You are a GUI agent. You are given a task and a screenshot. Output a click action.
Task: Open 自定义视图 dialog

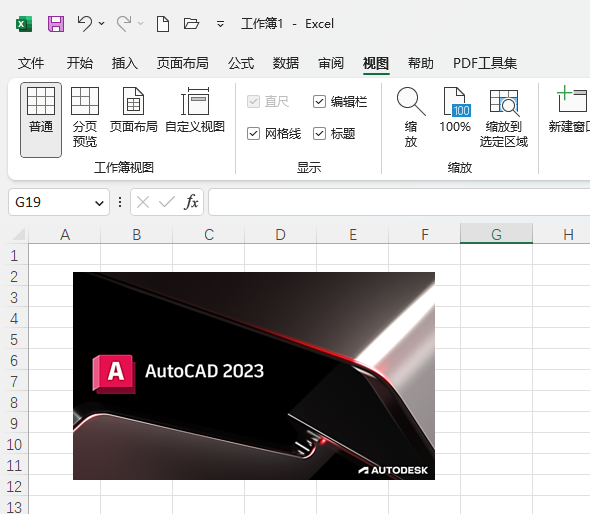click(x=195, y=110)
